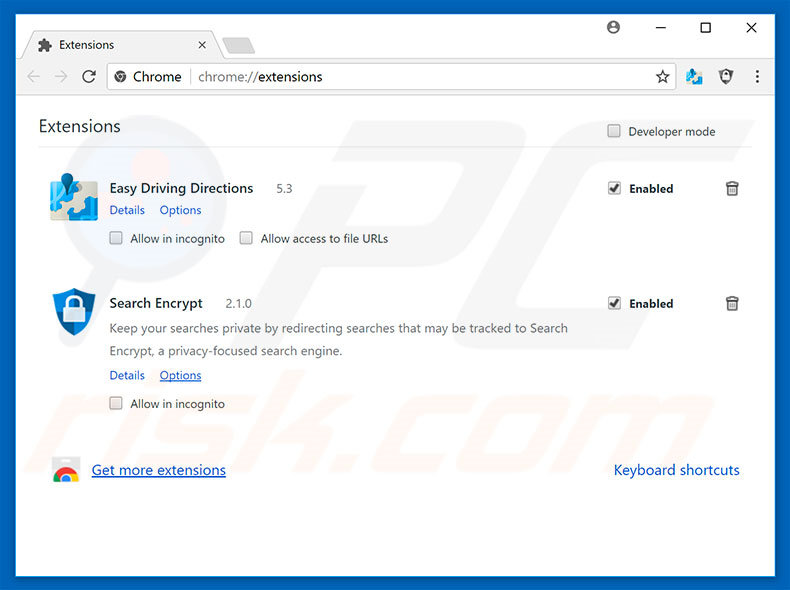
Task: Open Details for Easy Driving Directions
Action: point(127,210)
